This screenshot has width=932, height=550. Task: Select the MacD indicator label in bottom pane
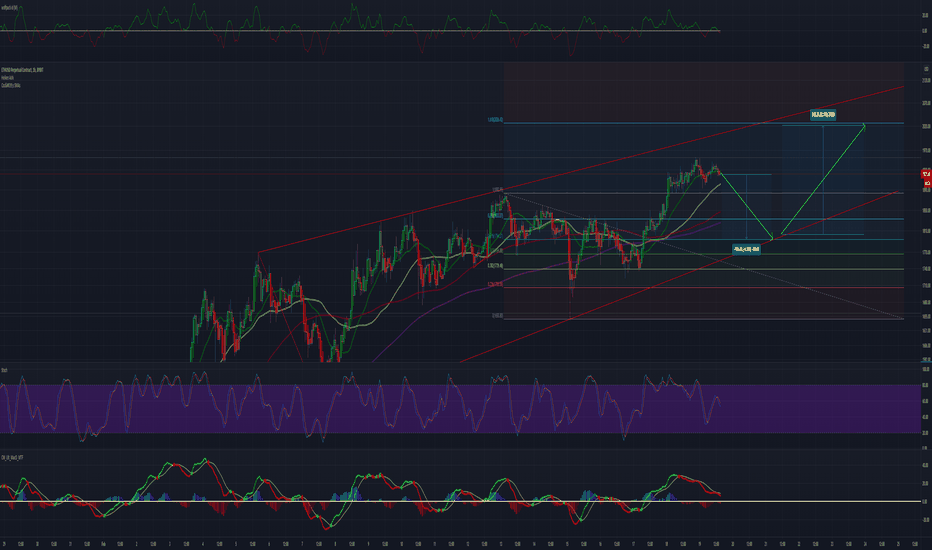click(12, 458)
